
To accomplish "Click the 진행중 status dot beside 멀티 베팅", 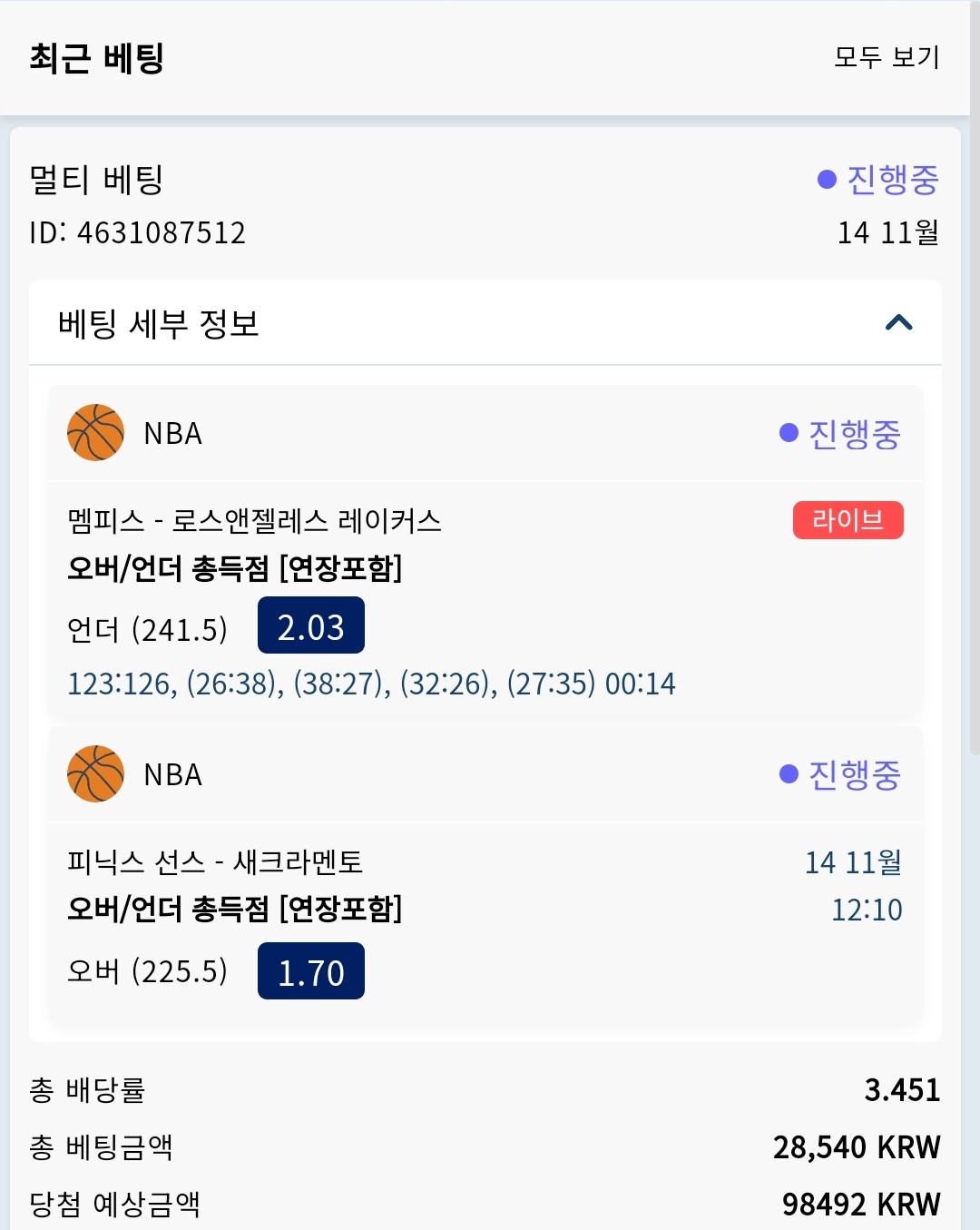I will click(827, 179).
